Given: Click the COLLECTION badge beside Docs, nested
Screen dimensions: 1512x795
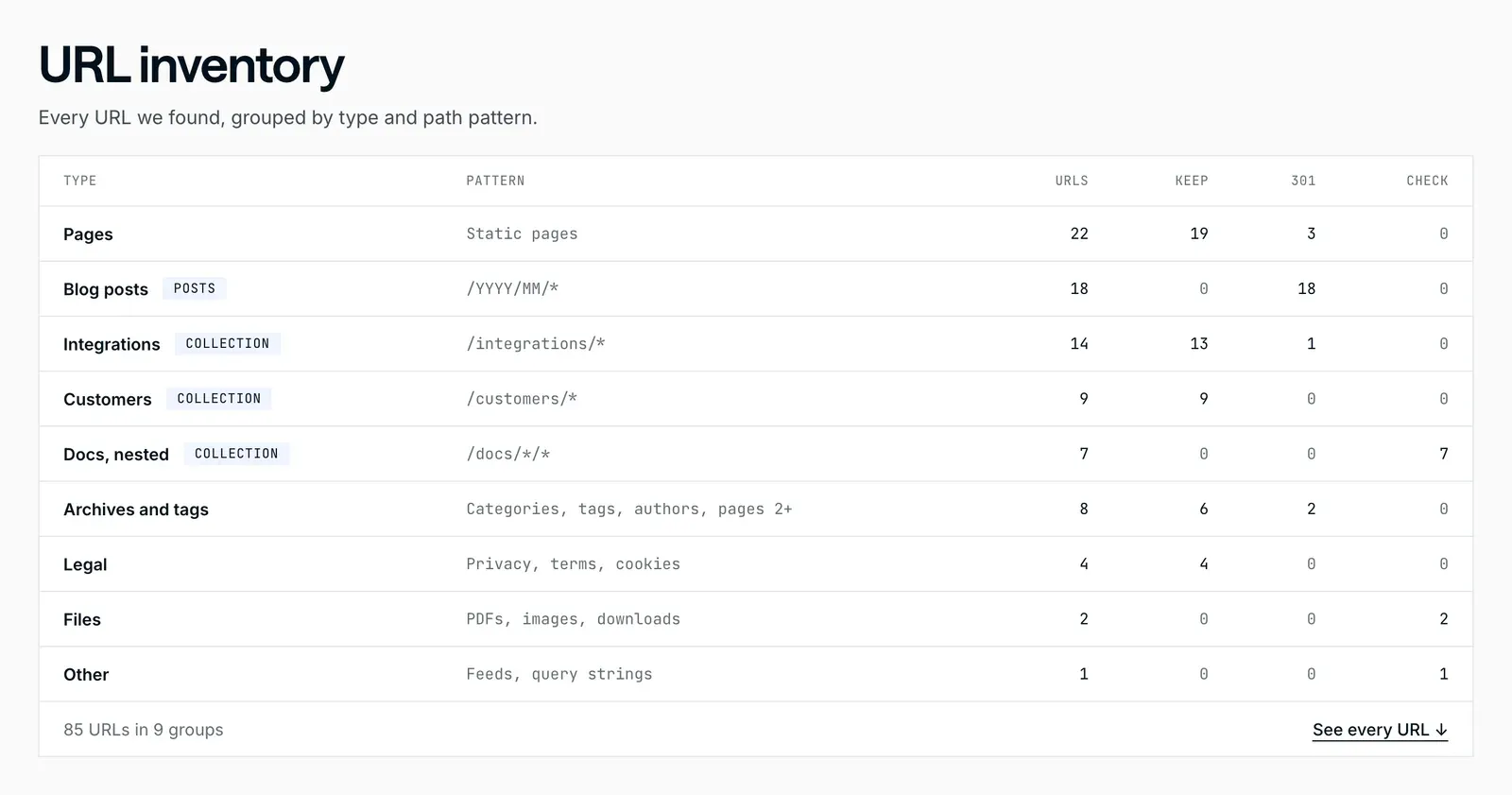Looking at the screenshot, I should (x=236, y=454).
